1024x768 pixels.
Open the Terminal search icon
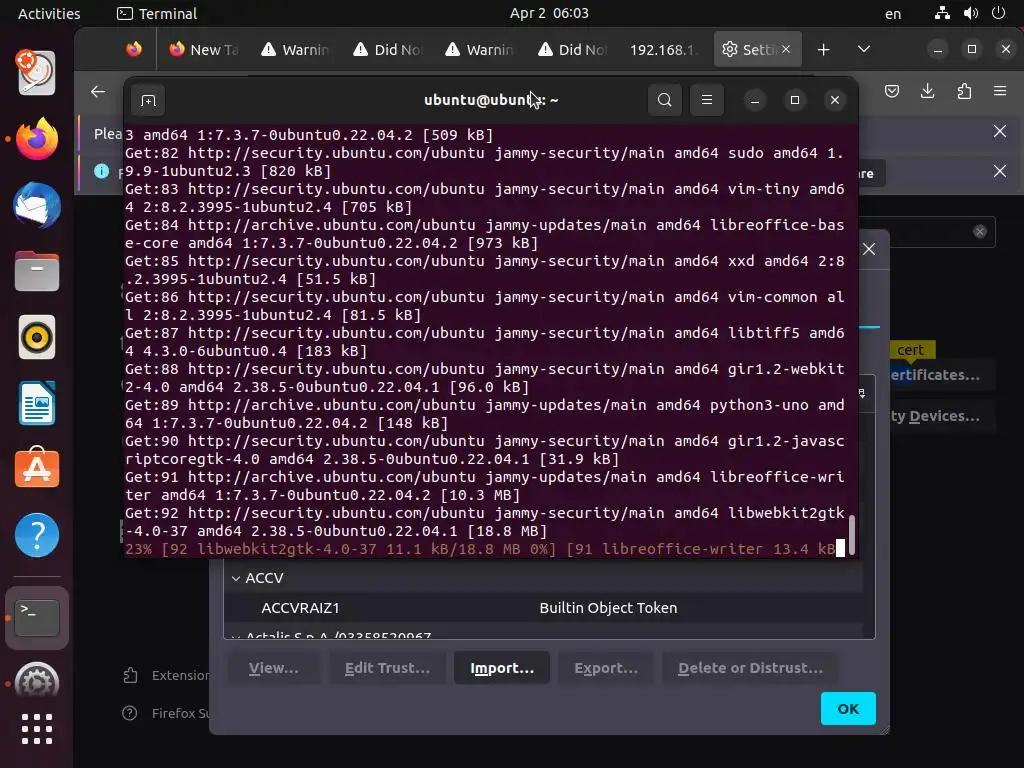pos(664,100)
